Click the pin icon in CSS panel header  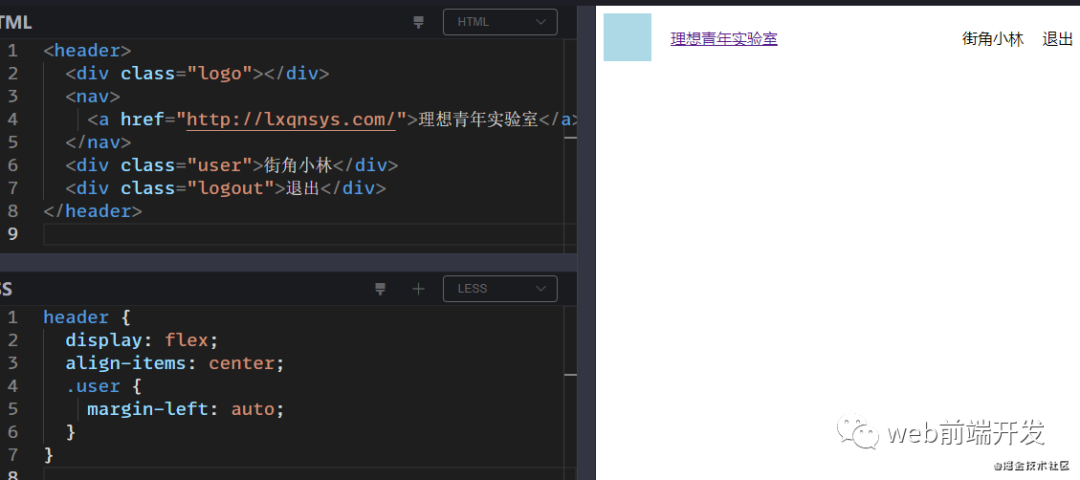pyautogui.click(x=380, y=289)
